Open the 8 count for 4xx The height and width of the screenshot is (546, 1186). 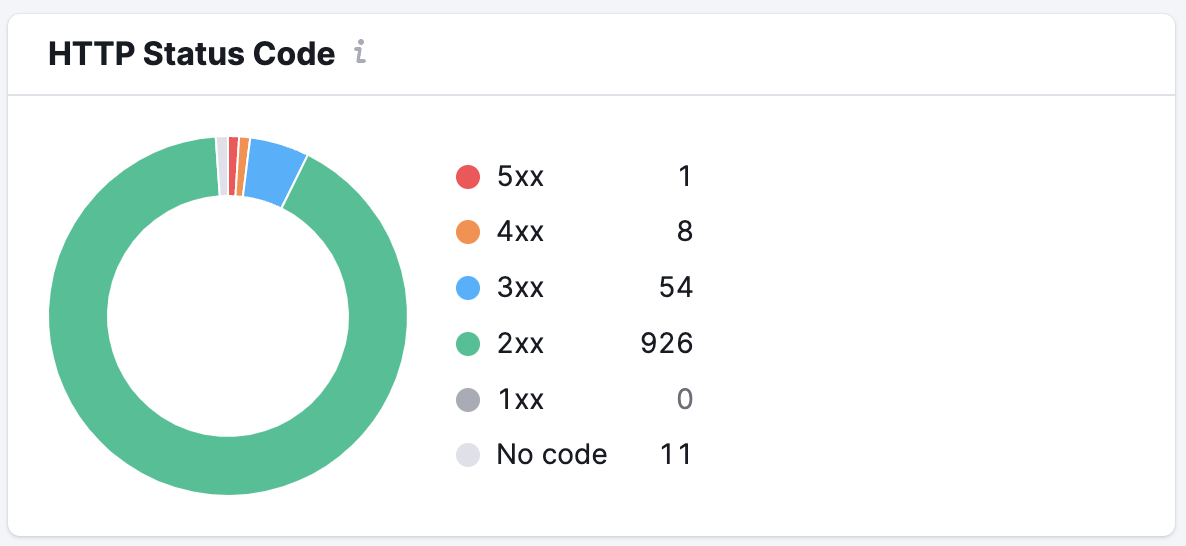coord(684,233)
